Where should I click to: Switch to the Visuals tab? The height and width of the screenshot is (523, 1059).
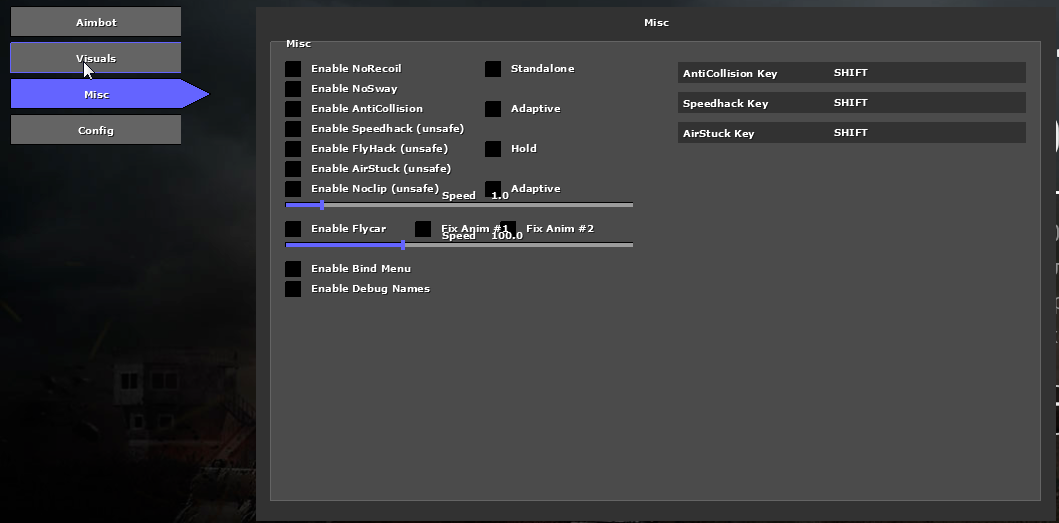pyautogui.click(x=96, y=58)
